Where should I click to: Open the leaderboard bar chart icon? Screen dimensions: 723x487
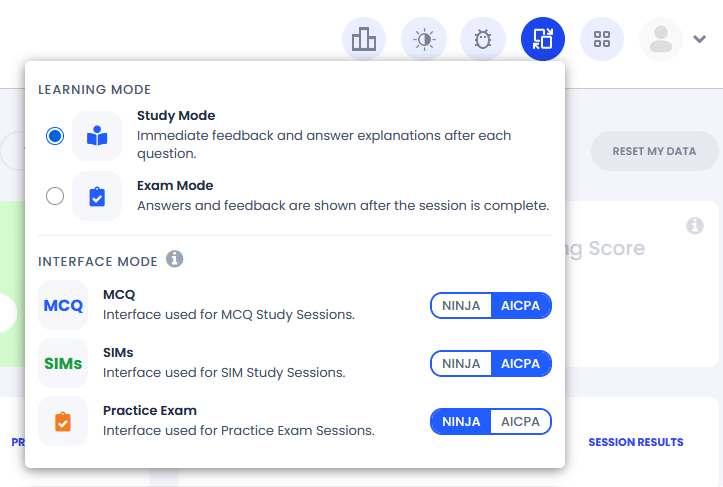[x=364, y=39]
